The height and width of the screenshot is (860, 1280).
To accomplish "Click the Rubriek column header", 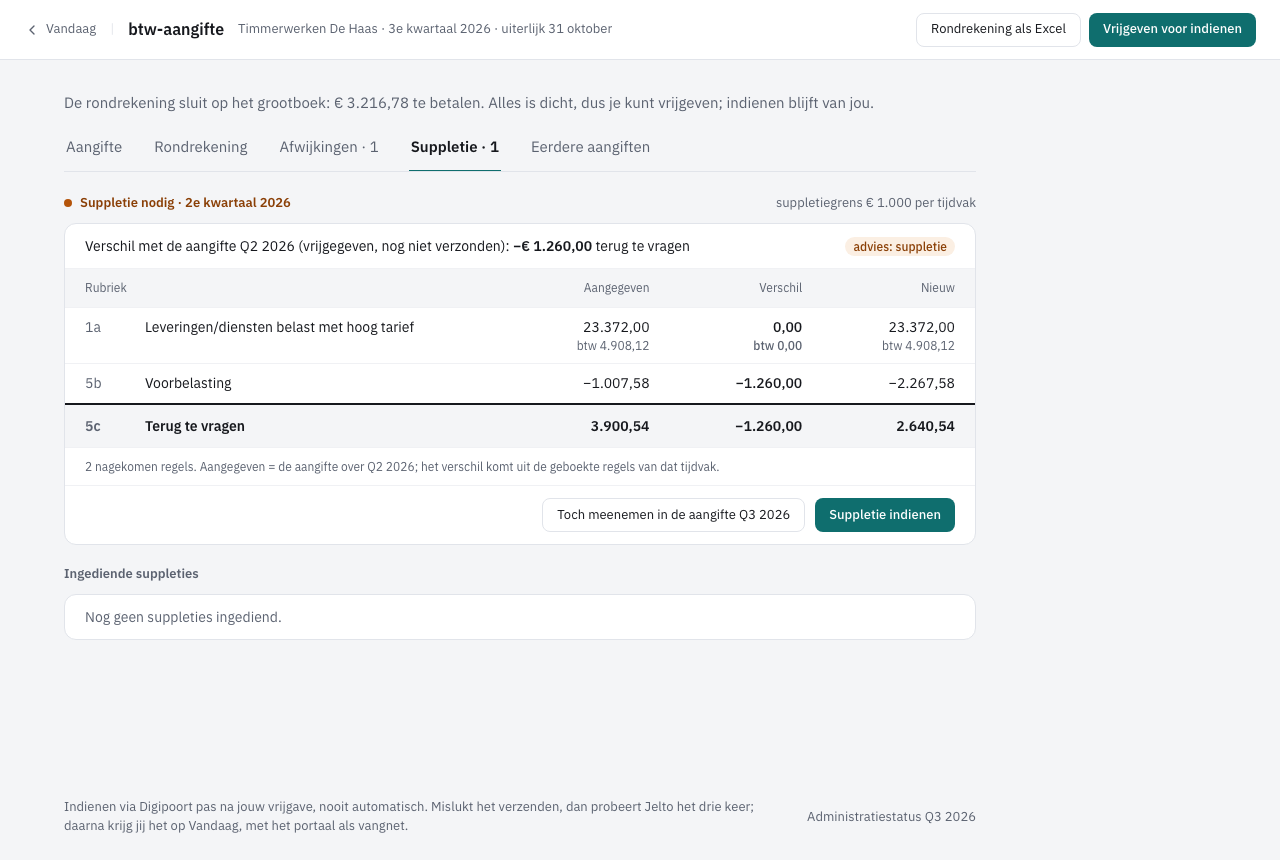I will (106, 288).
